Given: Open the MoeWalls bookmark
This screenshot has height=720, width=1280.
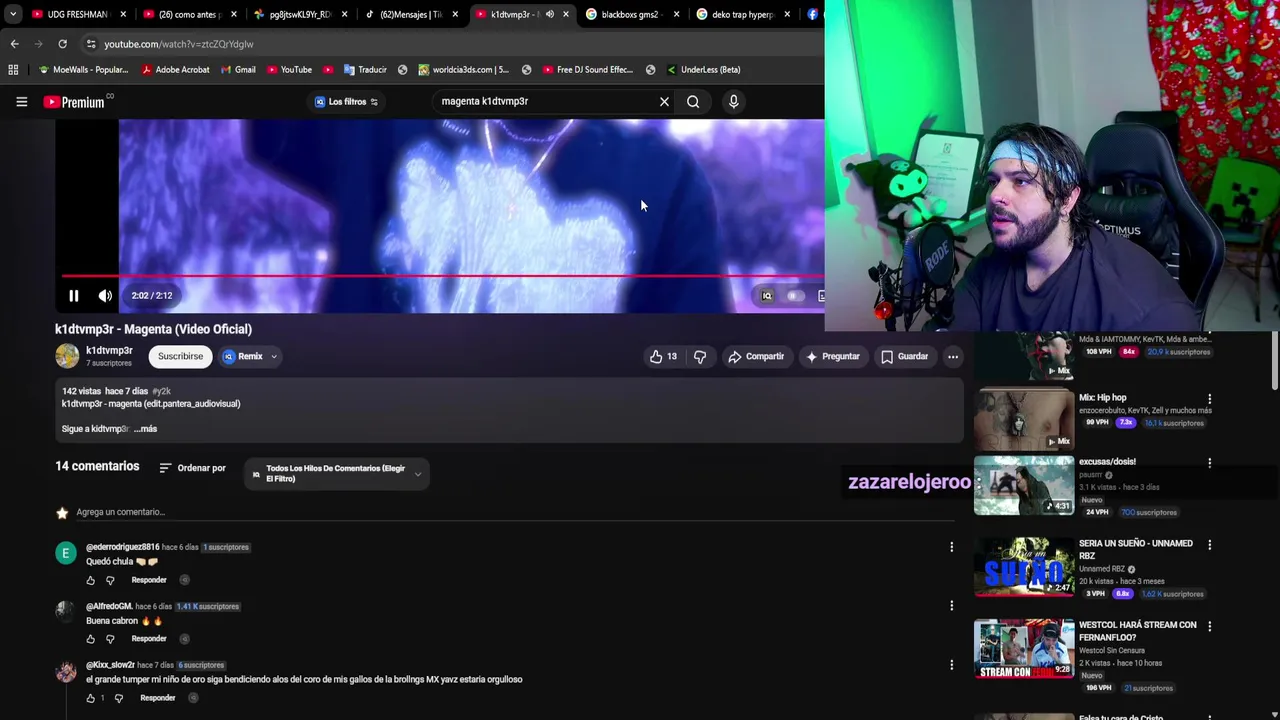Looking at the screenshot, I should (83, 70).
